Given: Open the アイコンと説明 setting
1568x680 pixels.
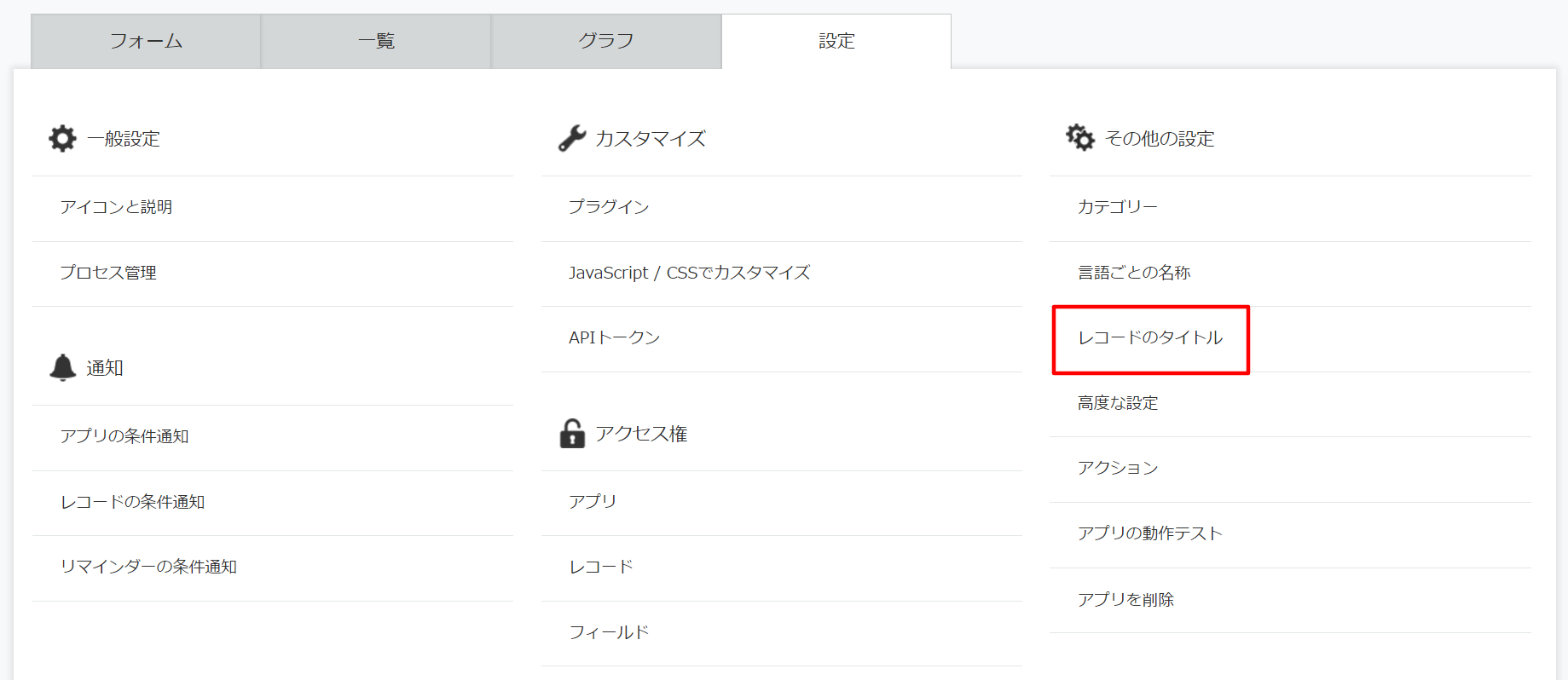Looking at the screenshot, I should tap(116, 207).
